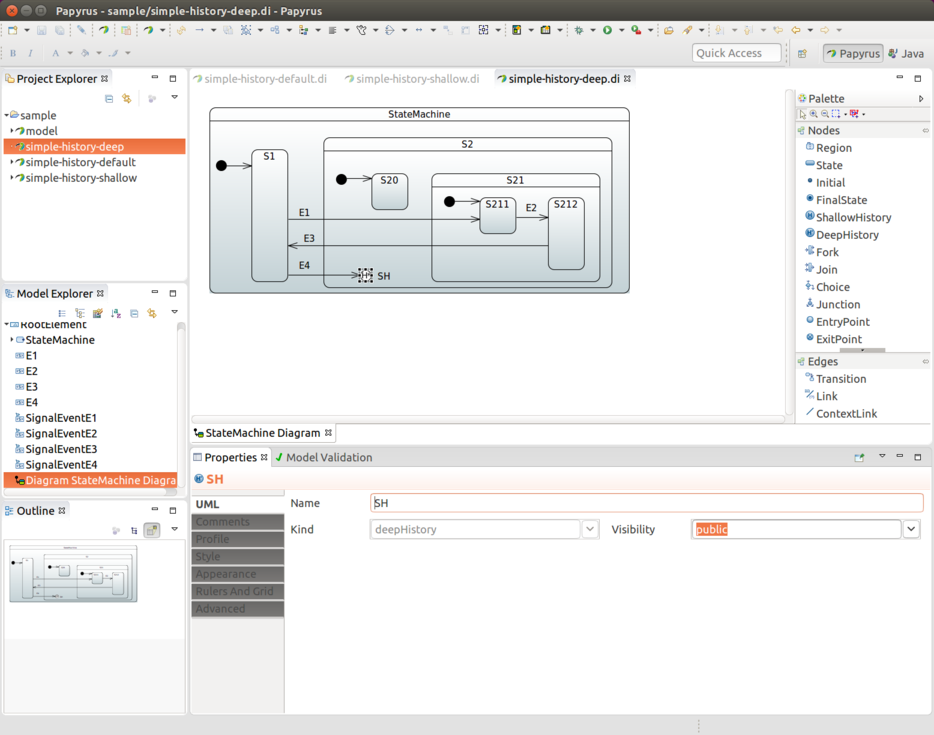Toggle Link with Editor in Model Explorer
This screenshot has height=735, width=934.
(152, 313)
